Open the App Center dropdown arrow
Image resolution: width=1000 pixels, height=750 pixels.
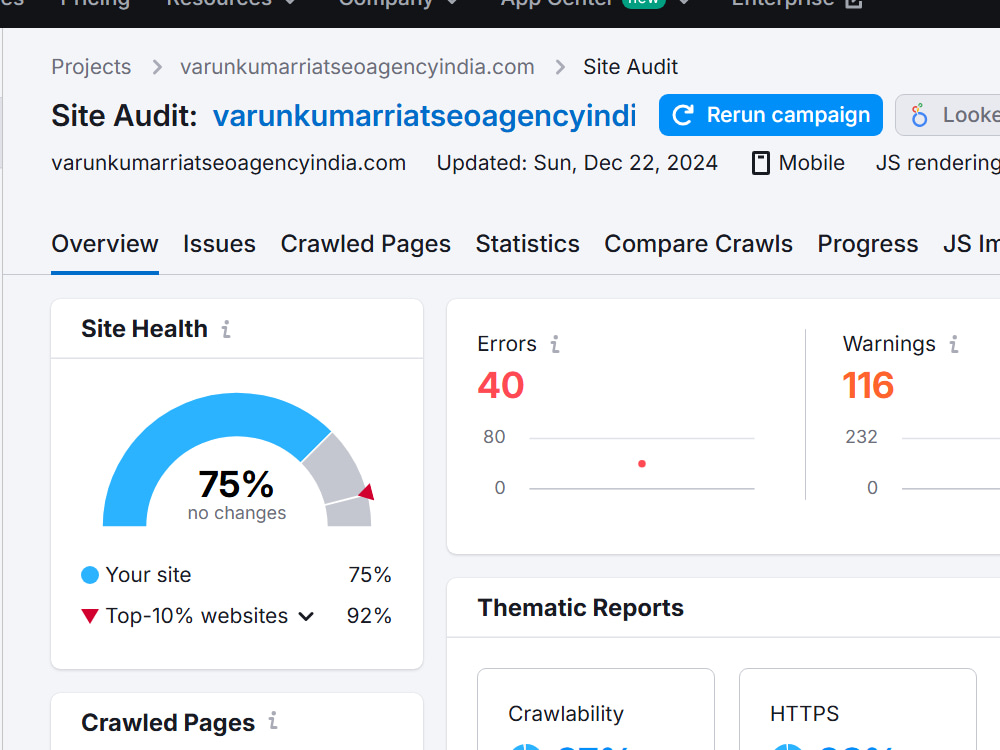[x=684, y=3]
